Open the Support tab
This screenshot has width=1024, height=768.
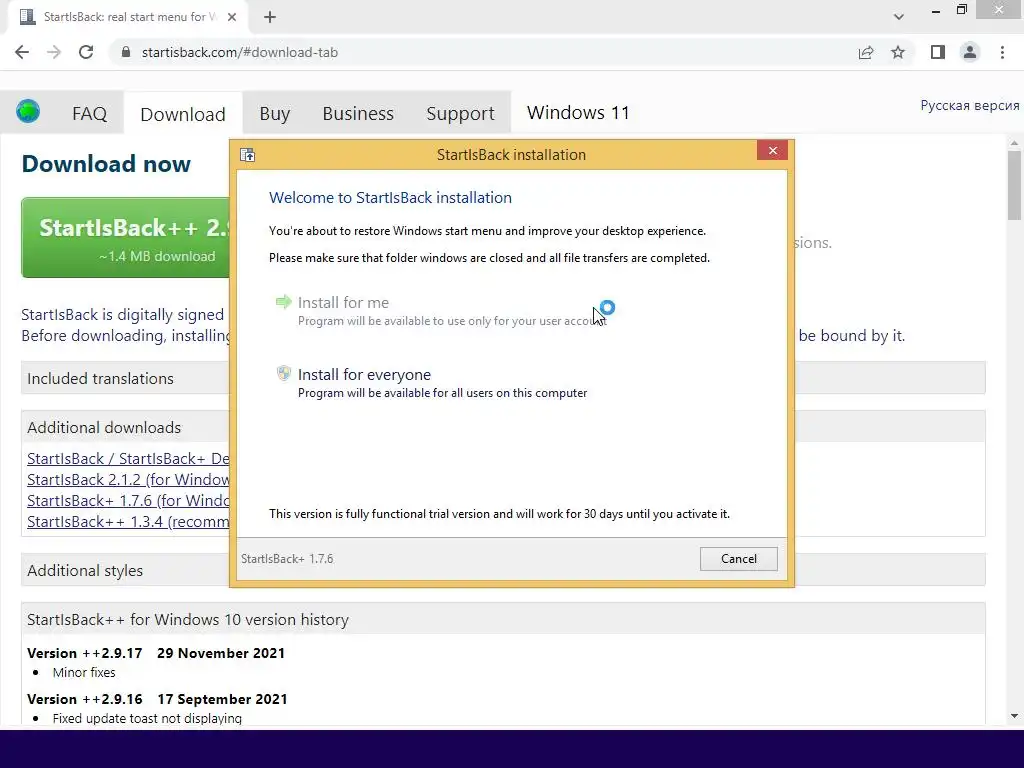point(460,114)
